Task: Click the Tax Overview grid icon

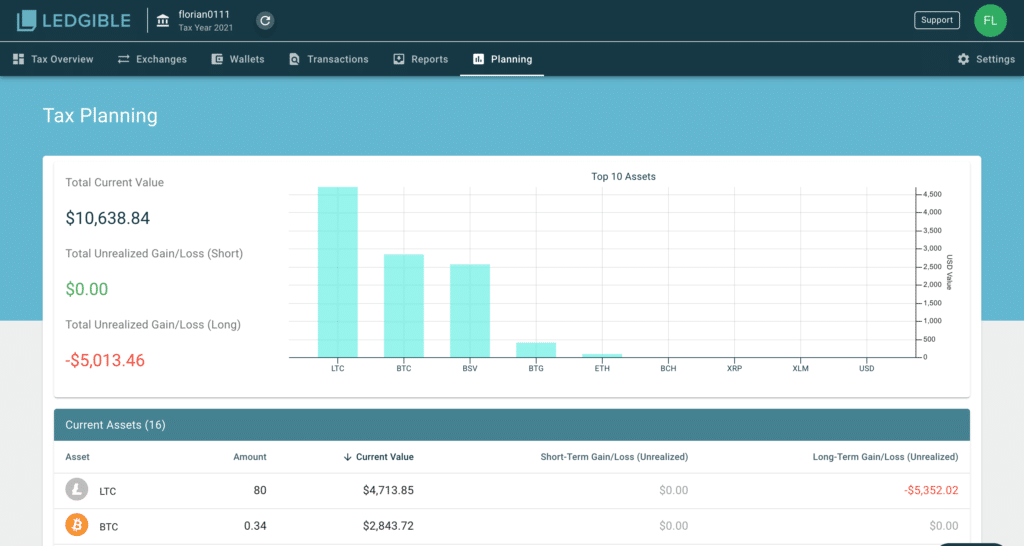Action: pos(18,59)
